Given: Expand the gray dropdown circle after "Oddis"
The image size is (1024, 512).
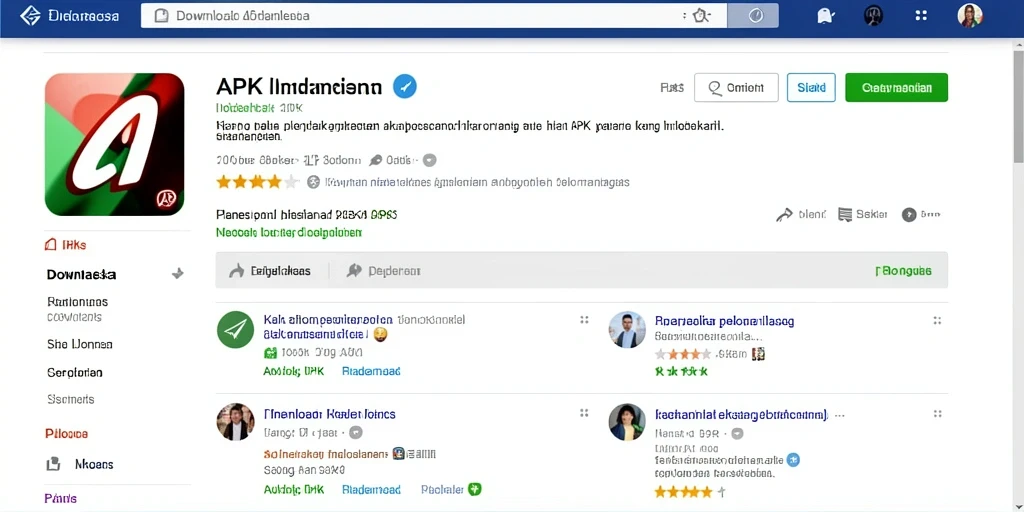Looking at the screenshot, I should [x=430, y=160].
